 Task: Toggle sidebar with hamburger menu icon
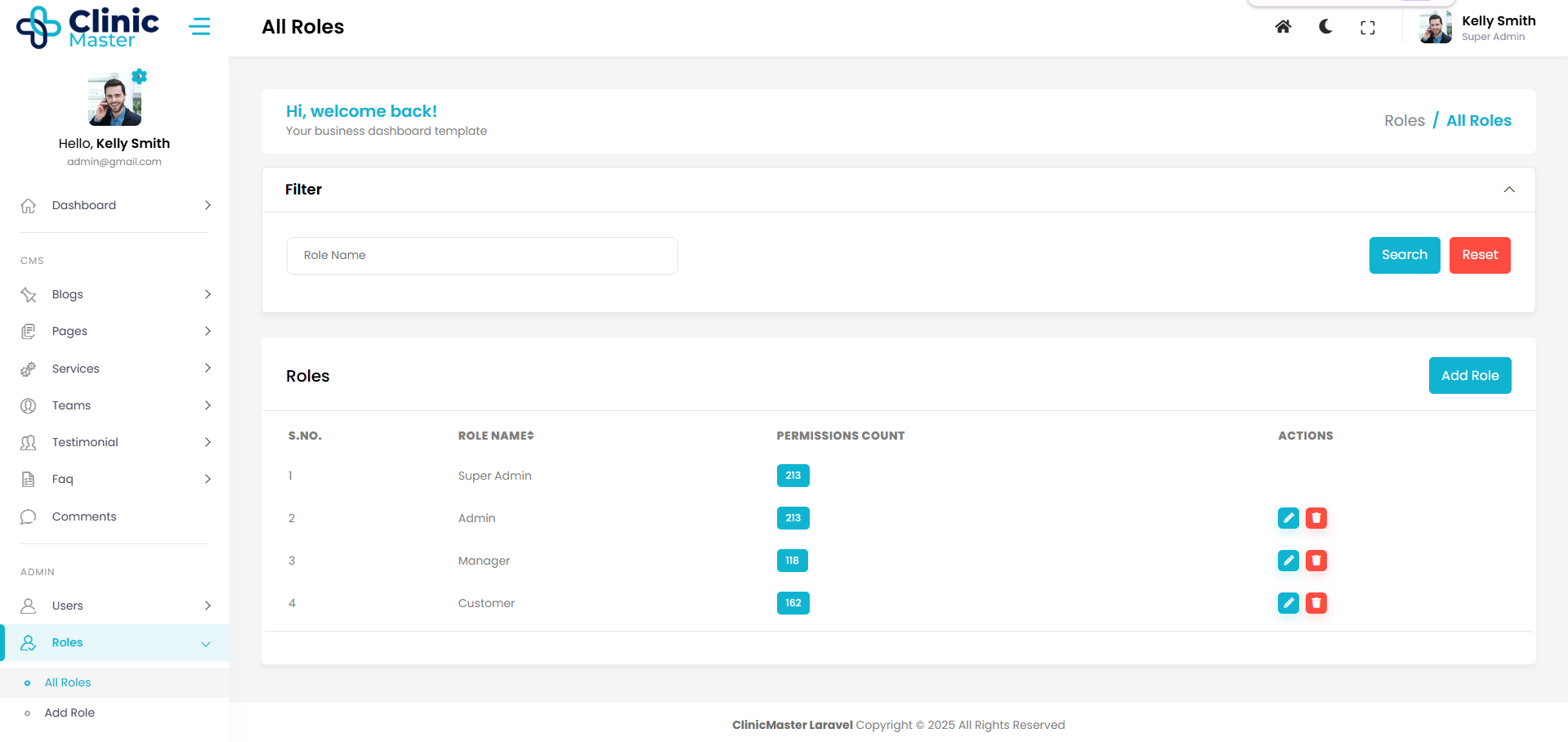[x=199, y=27]
